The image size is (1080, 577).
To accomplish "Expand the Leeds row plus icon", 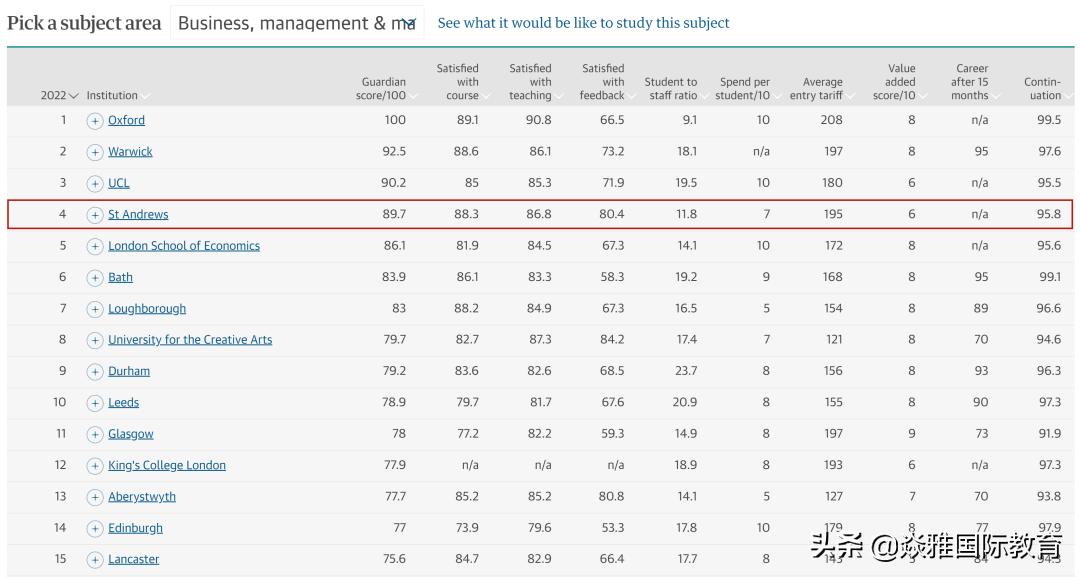I will (95, 403).
